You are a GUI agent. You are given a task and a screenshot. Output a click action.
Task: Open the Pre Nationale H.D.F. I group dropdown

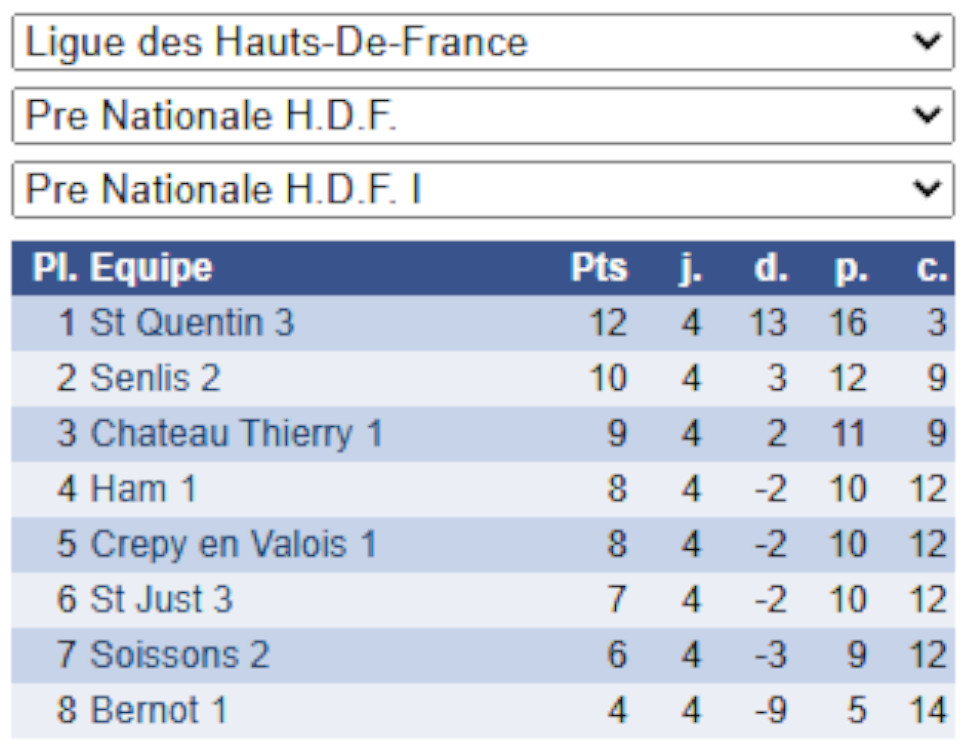(x=482, y=189)
